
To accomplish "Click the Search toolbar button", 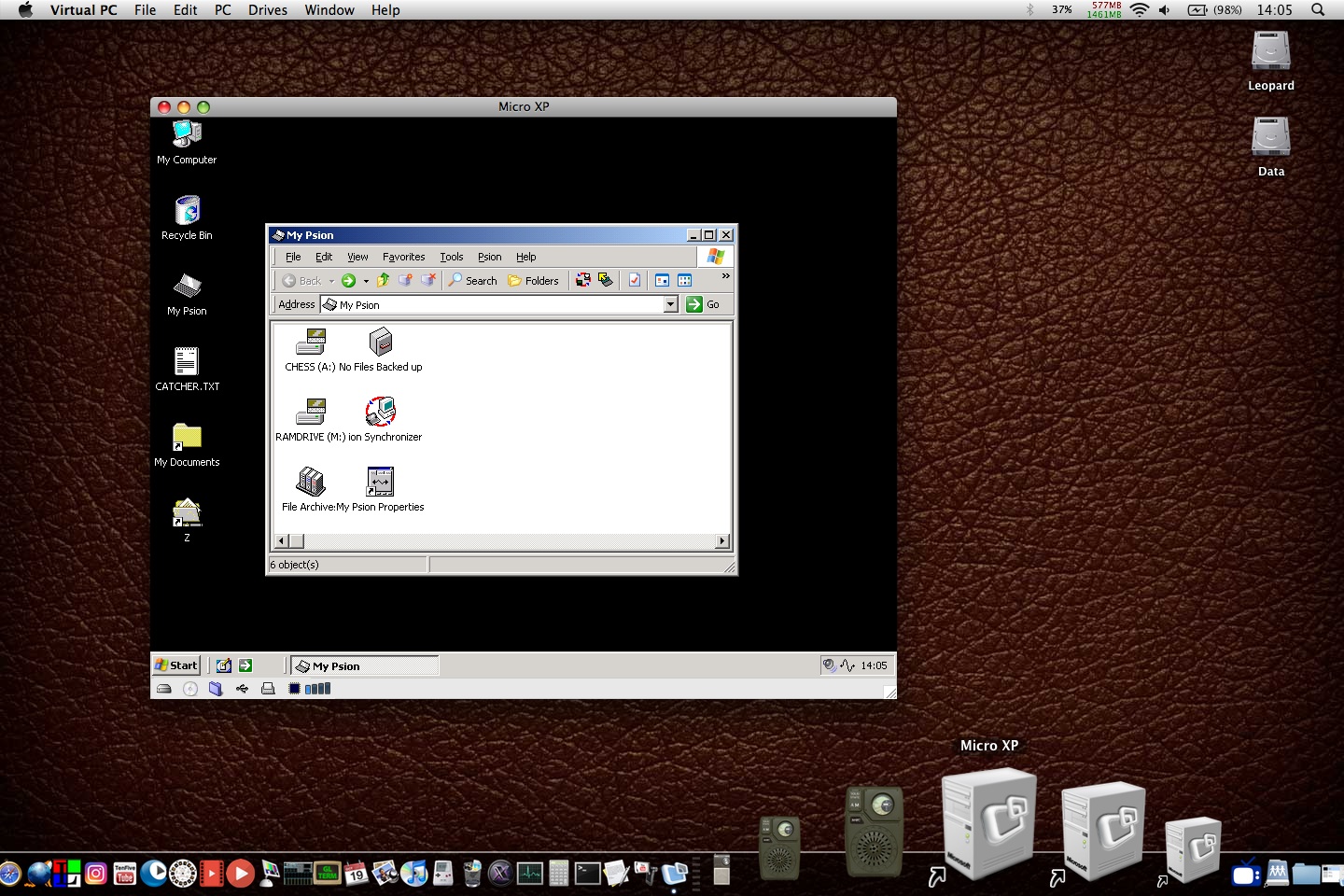I will (x=472, y=281).
